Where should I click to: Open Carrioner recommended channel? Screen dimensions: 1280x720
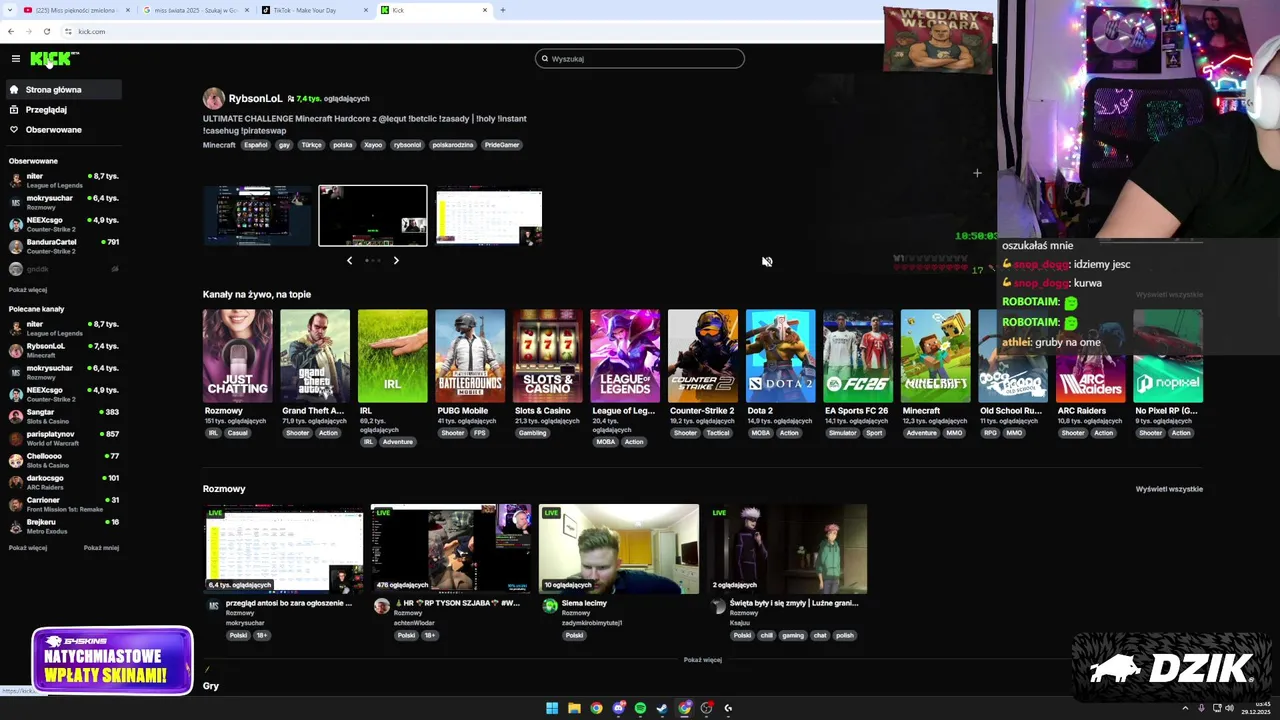(63, 504)
